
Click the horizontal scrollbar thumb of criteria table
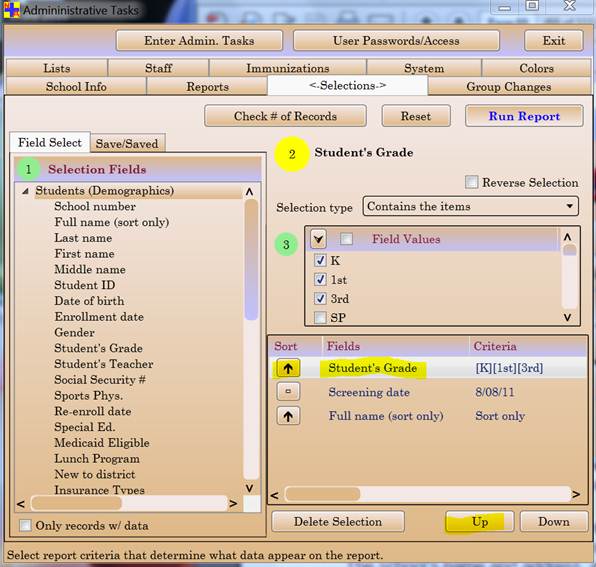tap(322, 494)
